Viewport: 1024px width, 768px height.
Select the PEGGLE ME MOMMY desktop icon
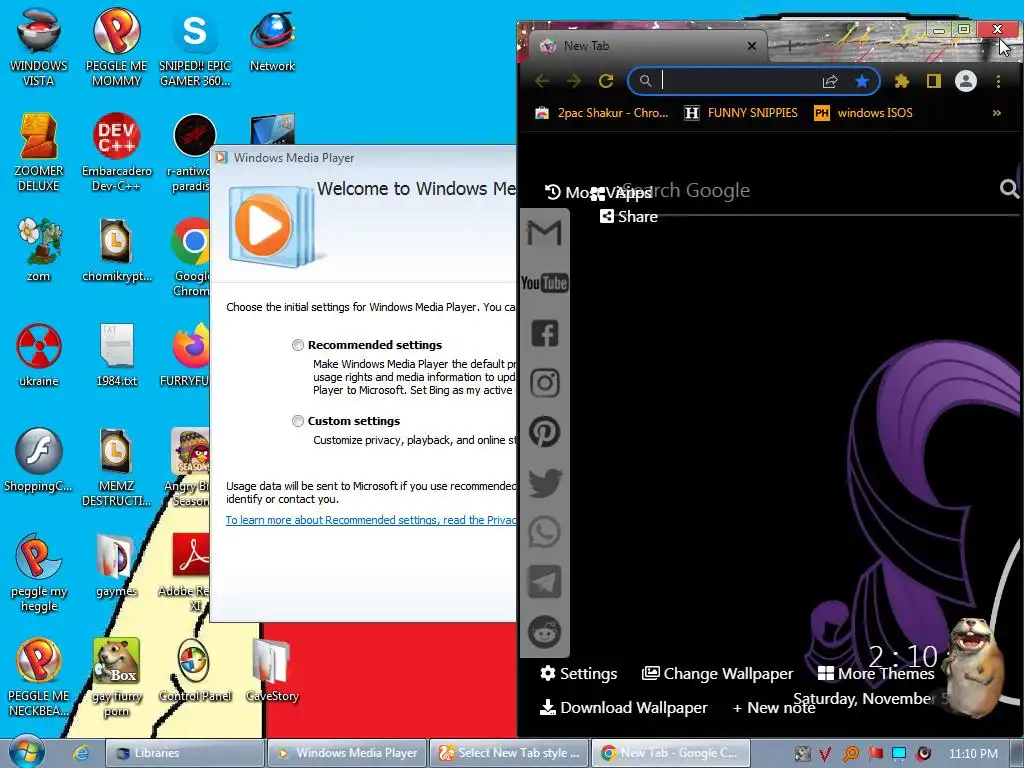(116, 47)
